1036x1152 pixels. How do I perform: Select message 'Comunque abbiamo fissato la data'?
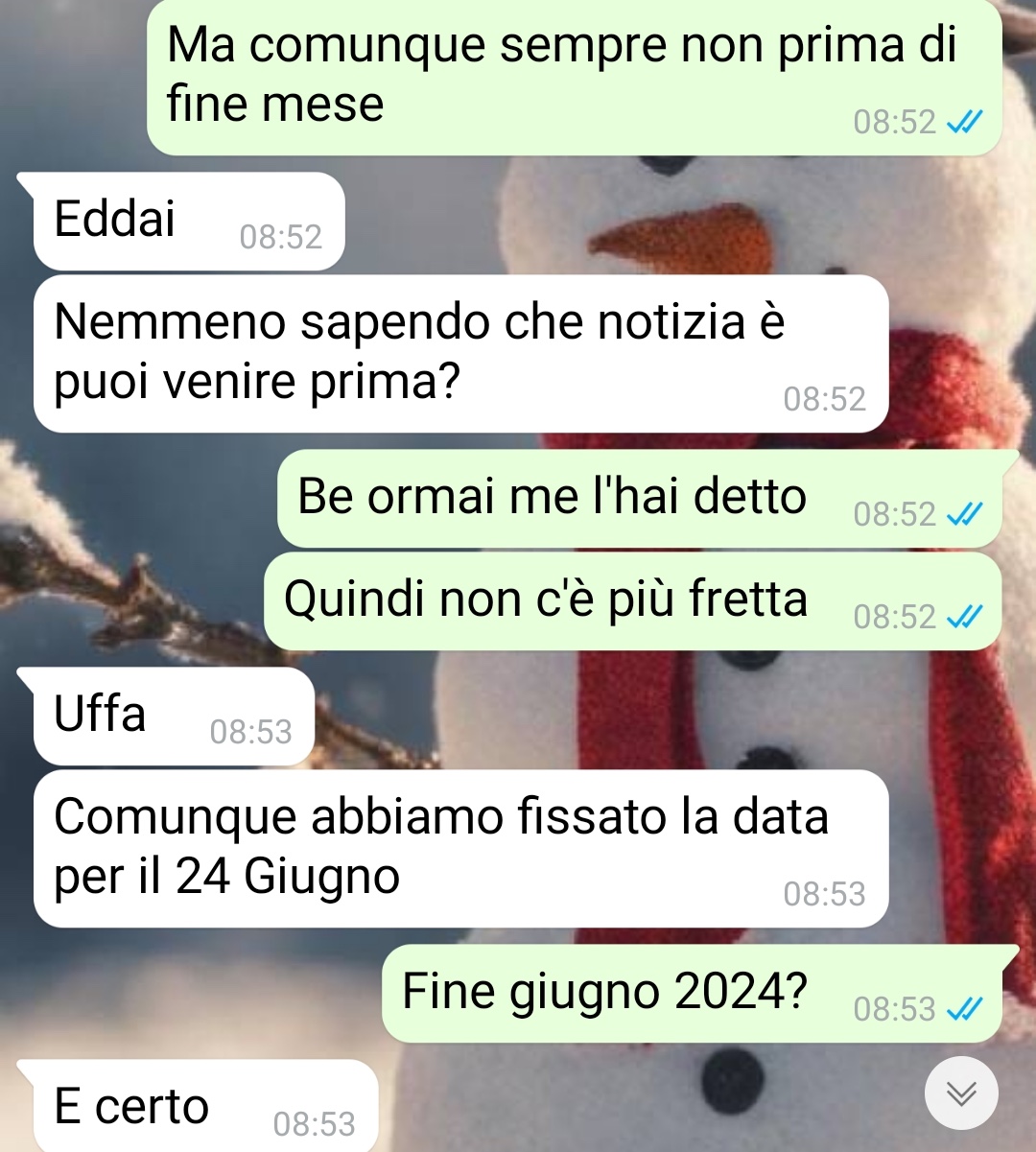[460, 848]
